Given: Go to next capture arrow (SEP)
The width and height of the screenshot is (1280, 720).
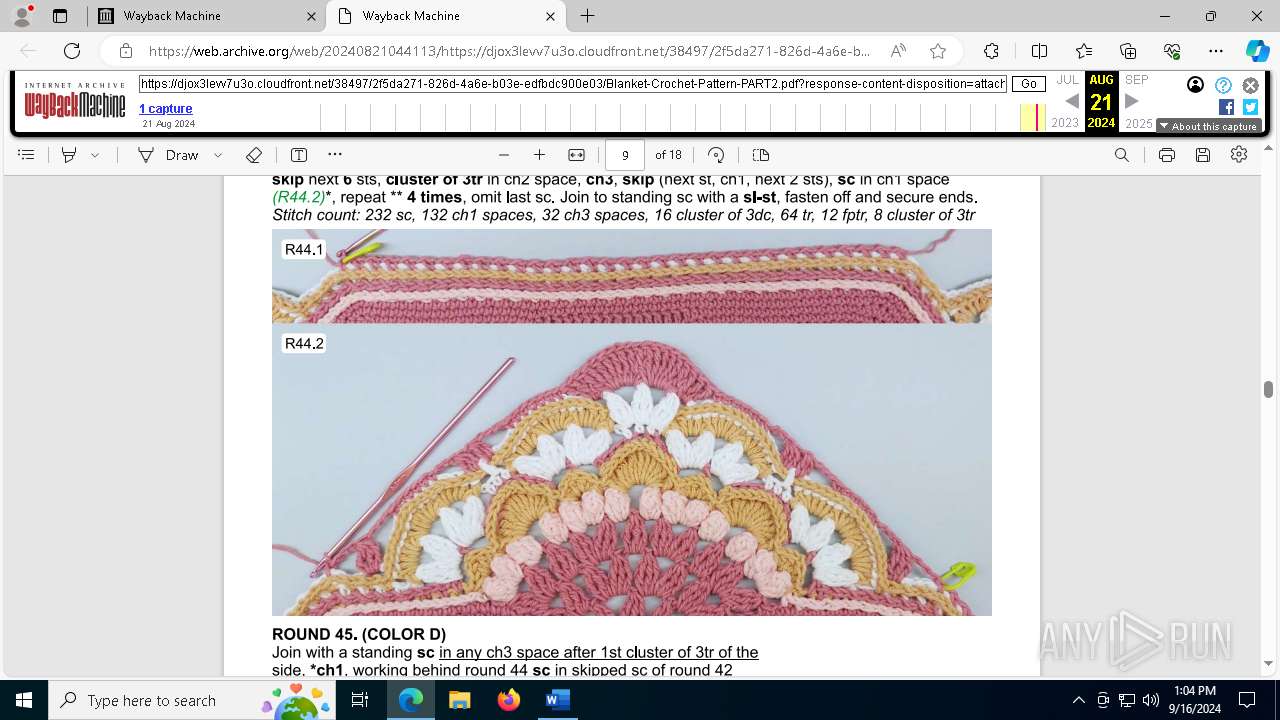Looking at the screenshot, I should click(1132, 101).
